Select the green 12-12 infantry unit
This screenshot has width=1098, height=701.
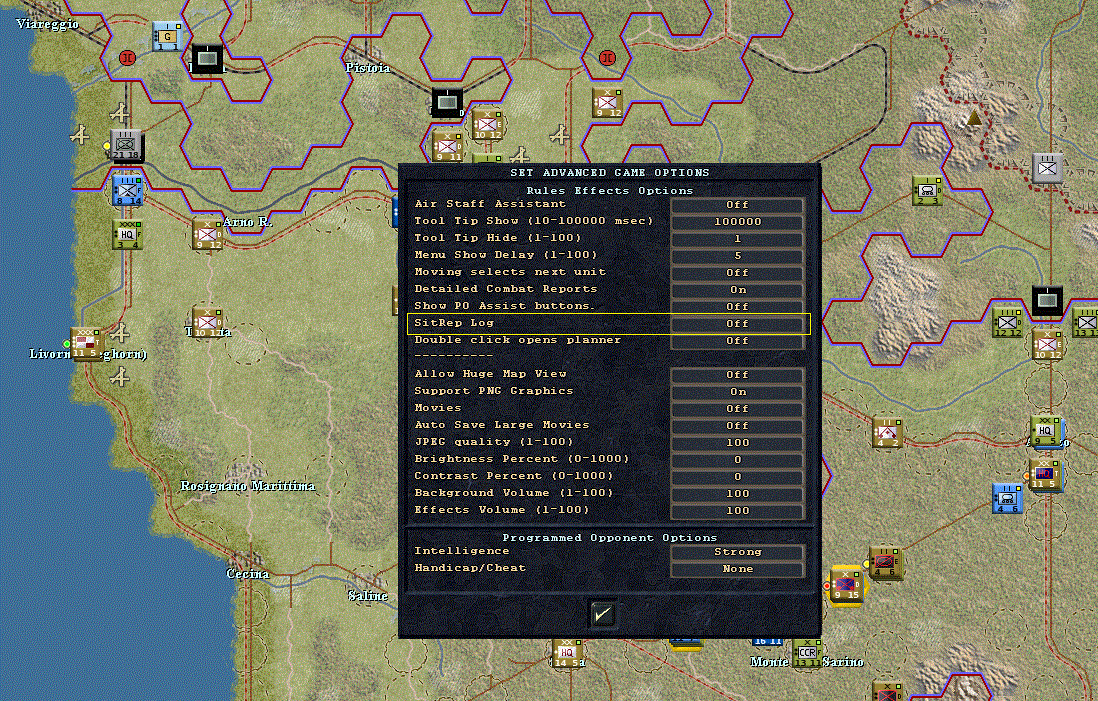tap(1008, 323)
